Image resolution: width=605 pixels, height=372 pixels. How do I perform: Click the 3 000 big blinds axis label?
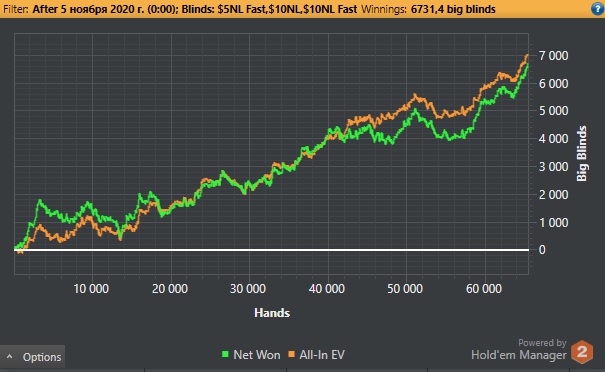pos(553,167)
